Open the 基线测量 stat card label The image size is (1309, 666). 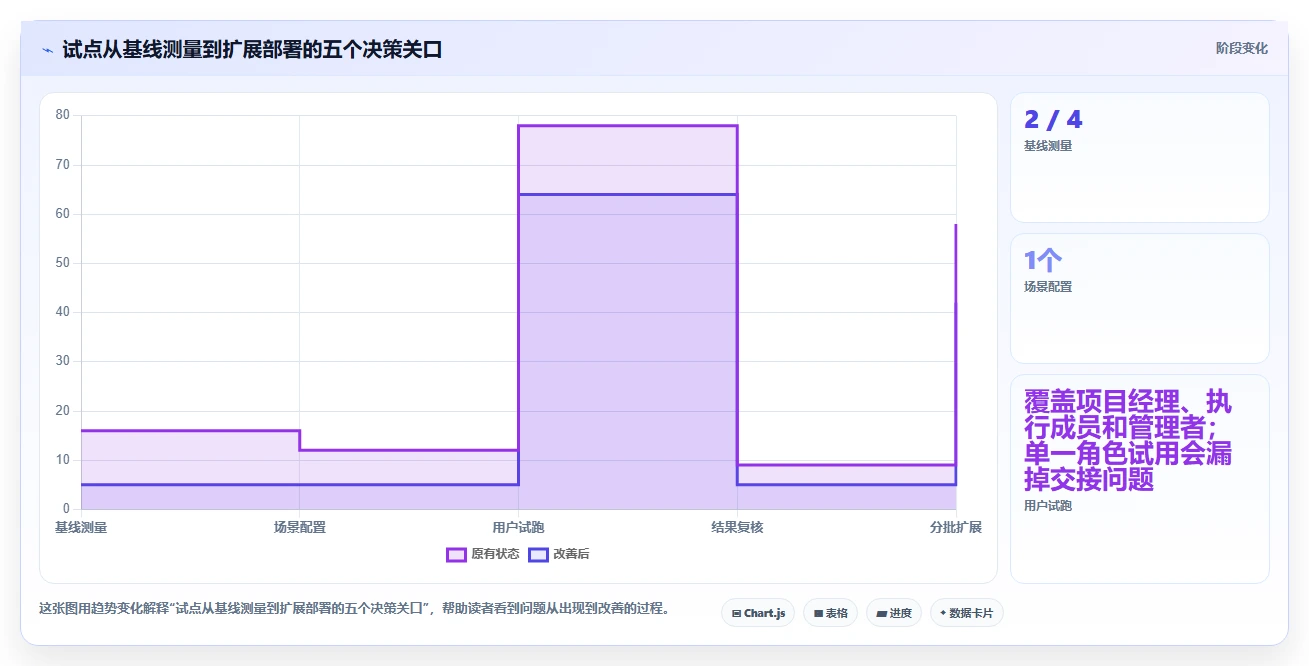(x=1048, y=146)
